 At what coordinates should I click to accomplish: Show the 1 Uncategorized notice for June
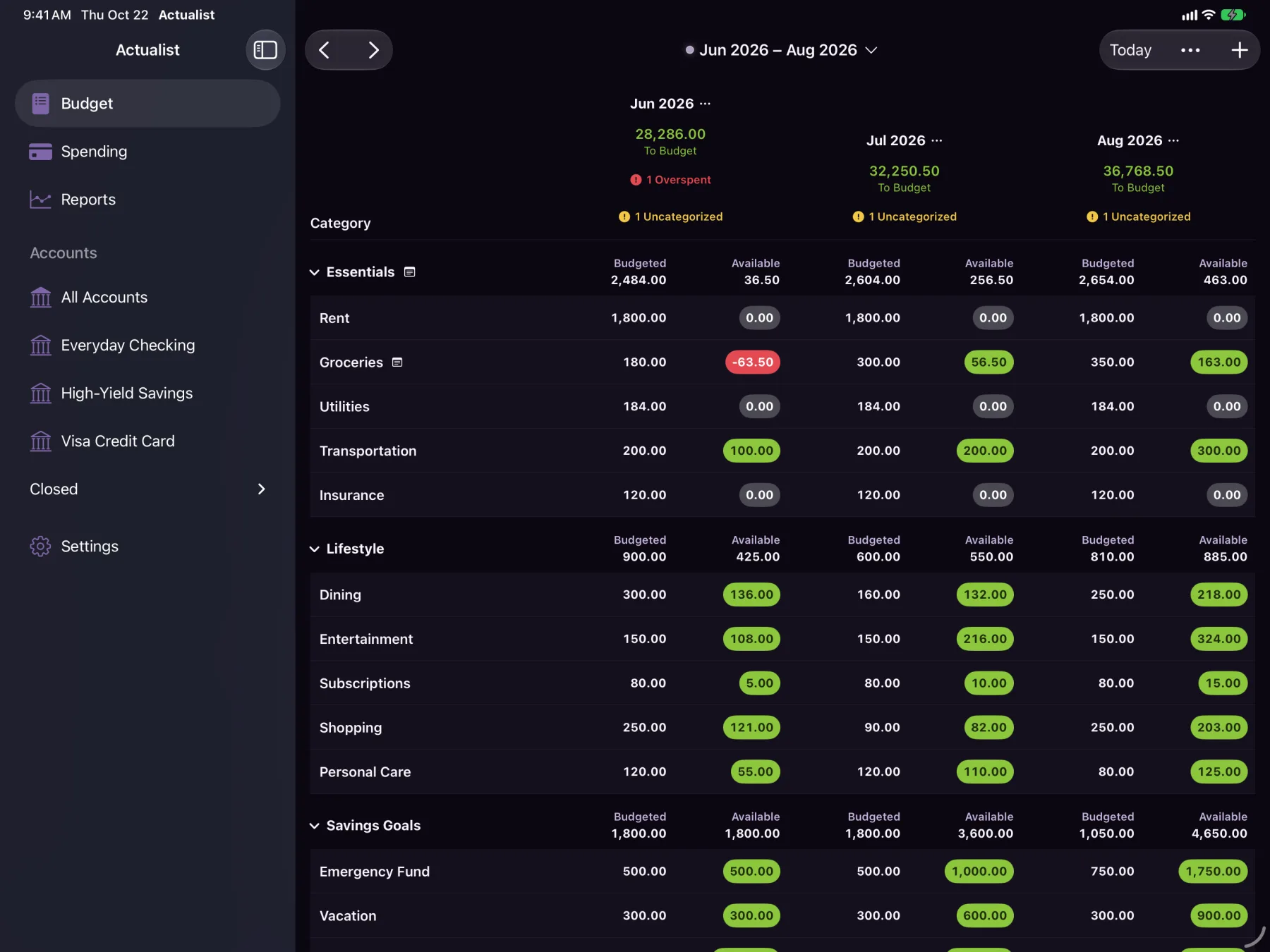[671, 216]
